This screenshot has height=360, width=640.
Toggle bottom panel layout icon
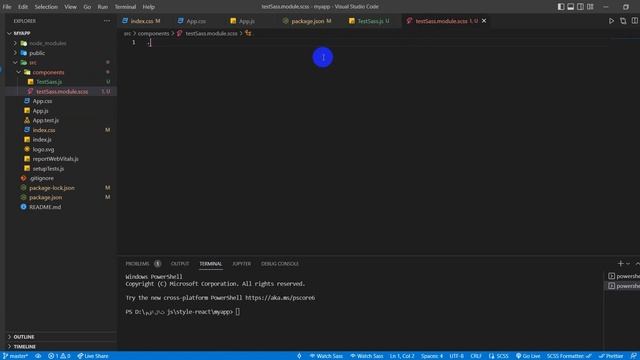tap(571, 7)
